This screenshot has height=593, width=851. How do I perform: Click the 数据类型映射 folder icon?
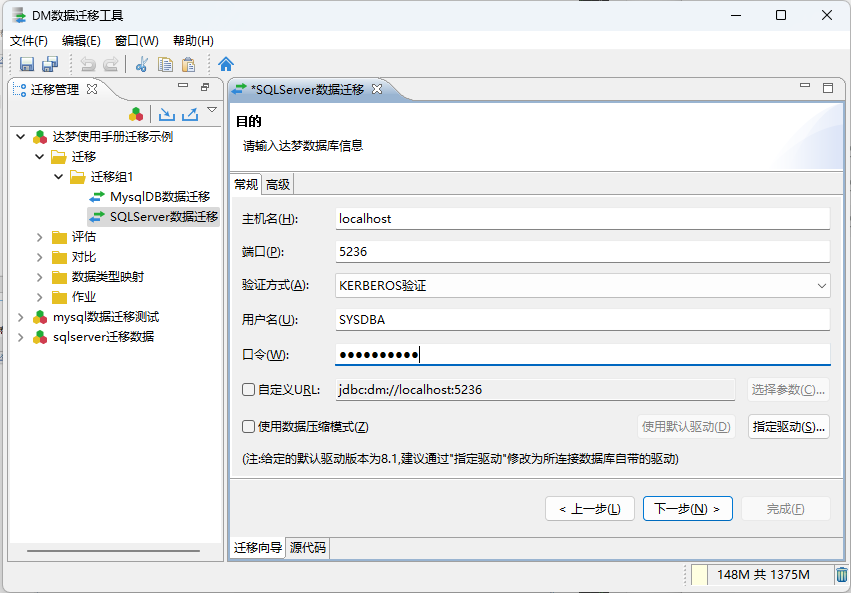click(x=59, y=277)
